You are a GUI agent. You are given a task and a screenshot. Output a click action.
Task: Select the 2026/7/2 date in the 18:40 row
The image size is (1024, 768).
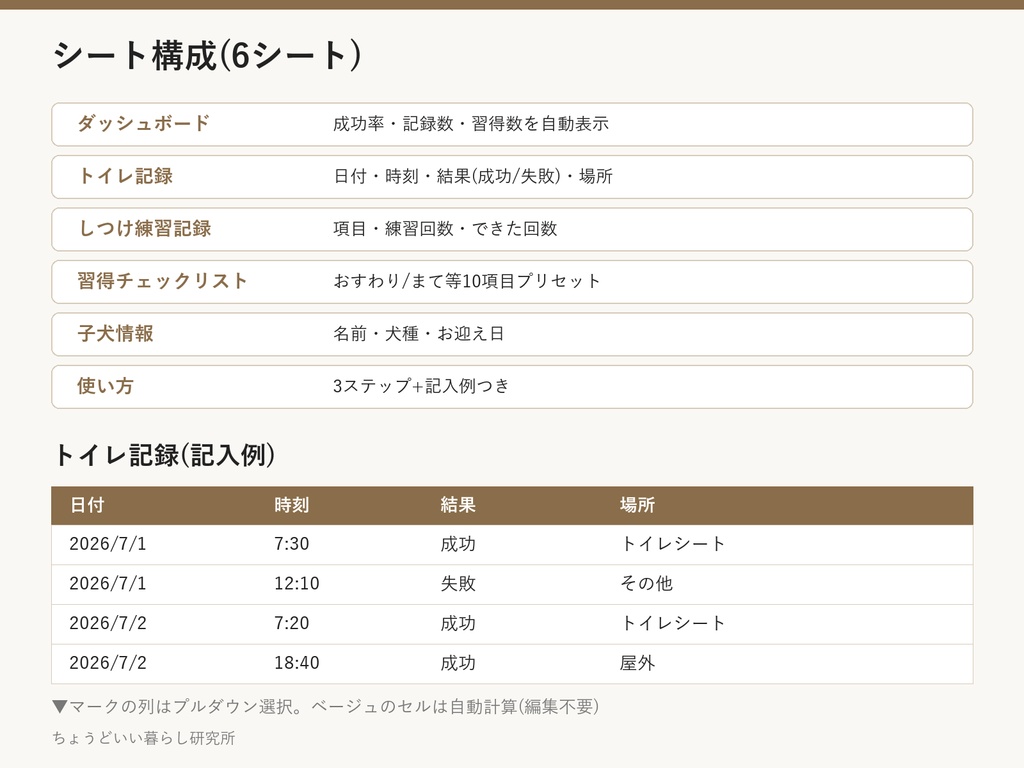pos(108,664)
